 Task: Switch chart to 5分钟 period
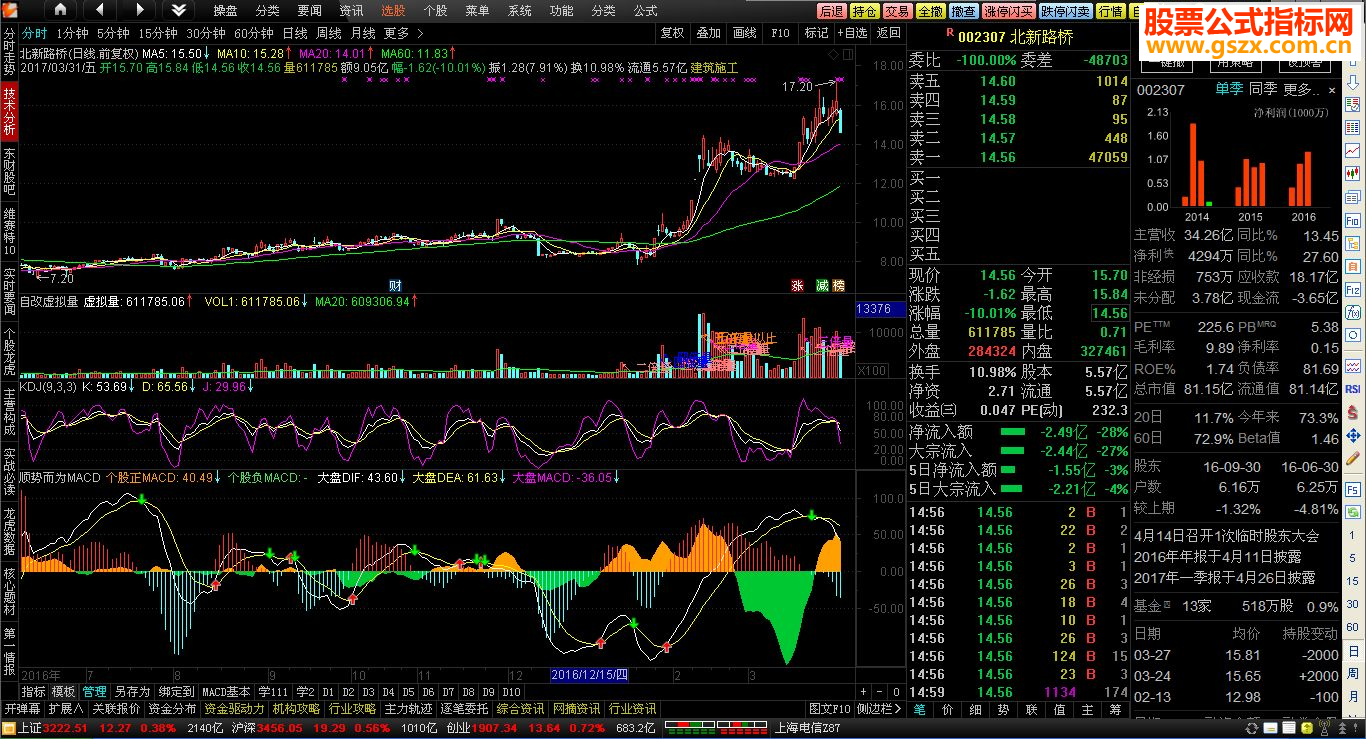point(113,33)
